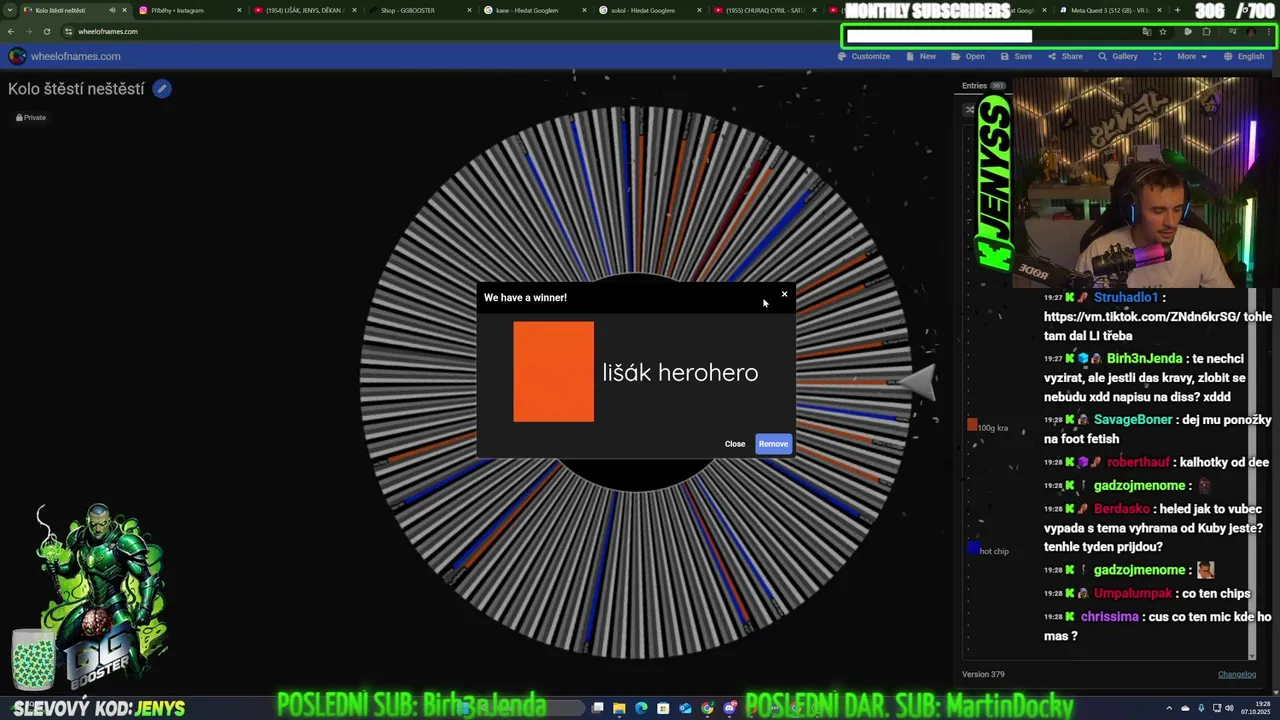Open a new browser tab with plus

click(x=1177, y=10)
